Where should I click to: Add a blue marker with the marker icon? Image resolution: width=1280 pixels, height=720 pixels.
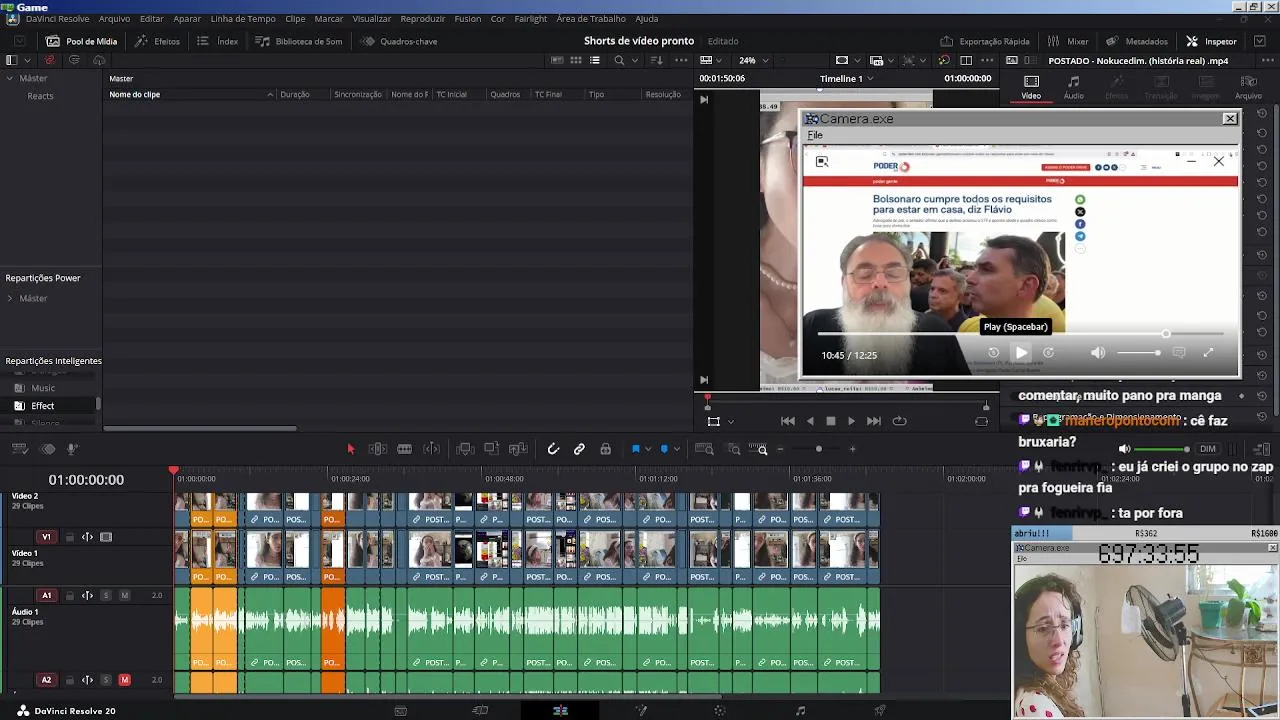click(664, 449)
